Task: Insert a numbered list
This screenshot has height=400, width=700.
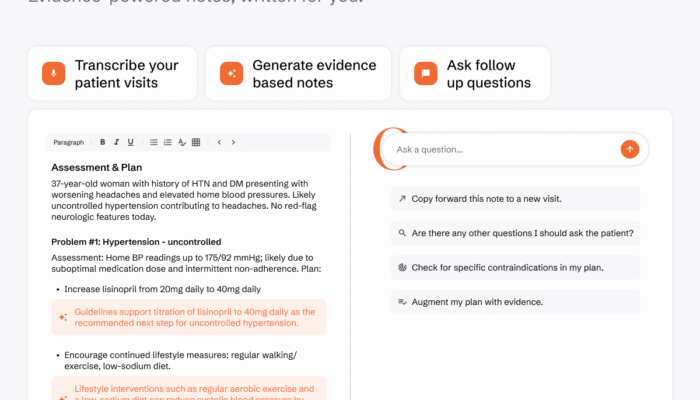Action: tap(167, 142)
